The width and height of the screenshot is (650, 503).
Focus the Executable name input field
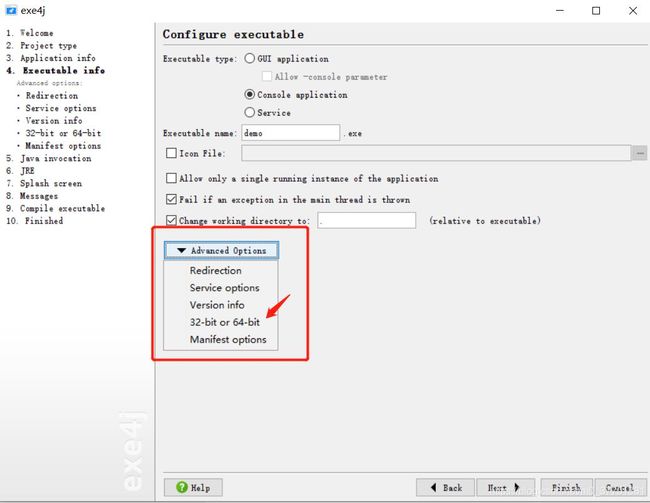291,133
